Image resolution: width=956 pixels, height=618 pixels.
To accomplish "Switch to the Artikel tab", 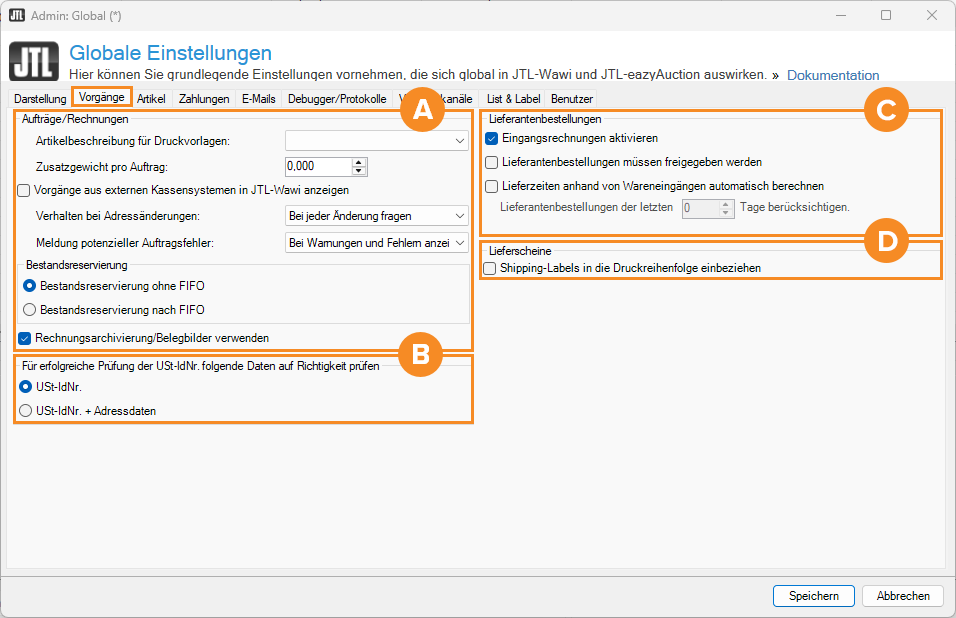I will tap(151, 99).
